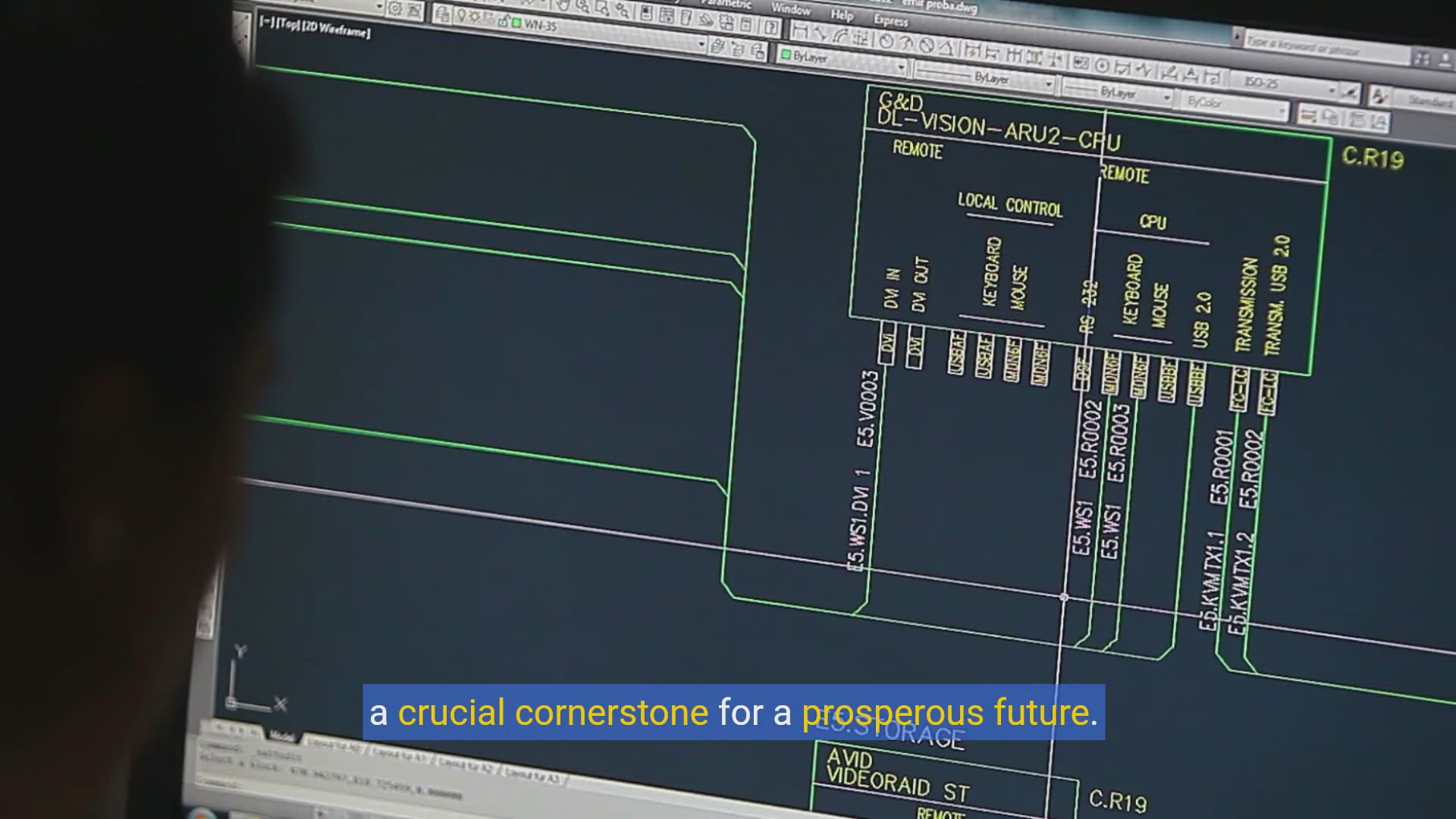The height and width of the screenshot is (819, 1456).
Task: Click the Layer Previous icon
Action: (x=737, y=49)
